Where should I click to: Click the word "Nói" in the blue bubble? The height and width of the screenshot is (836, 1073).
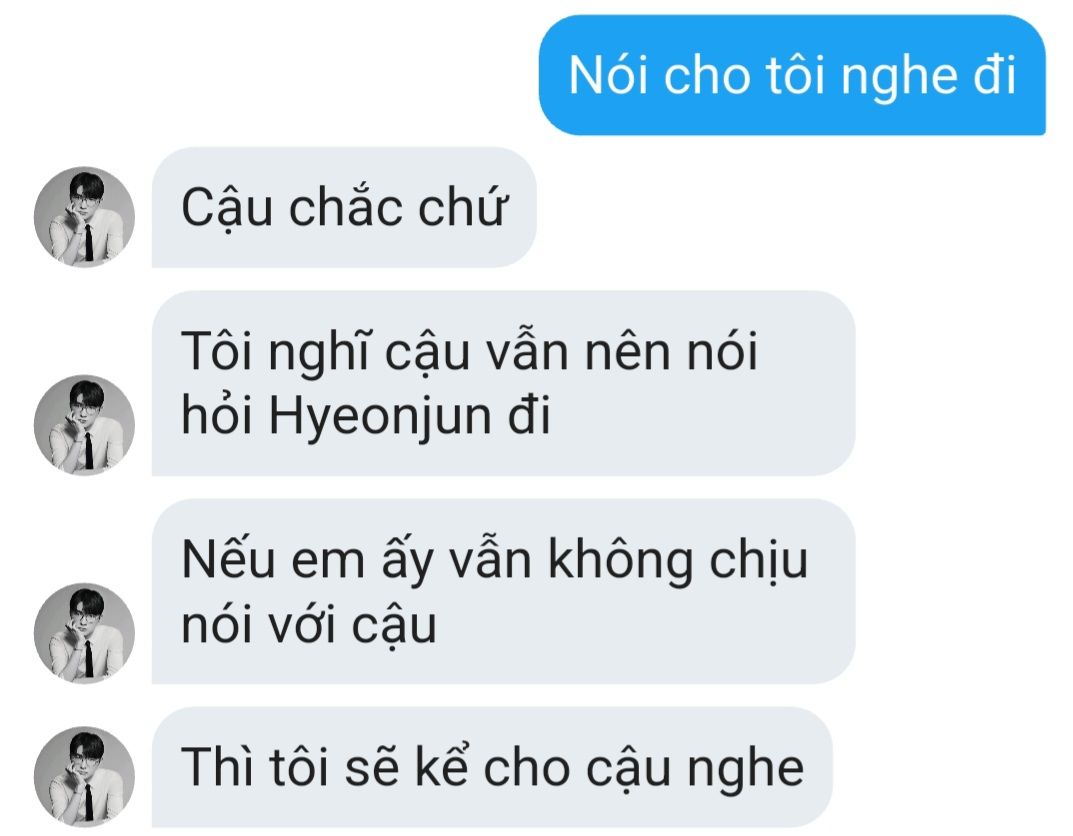(608, 75)
